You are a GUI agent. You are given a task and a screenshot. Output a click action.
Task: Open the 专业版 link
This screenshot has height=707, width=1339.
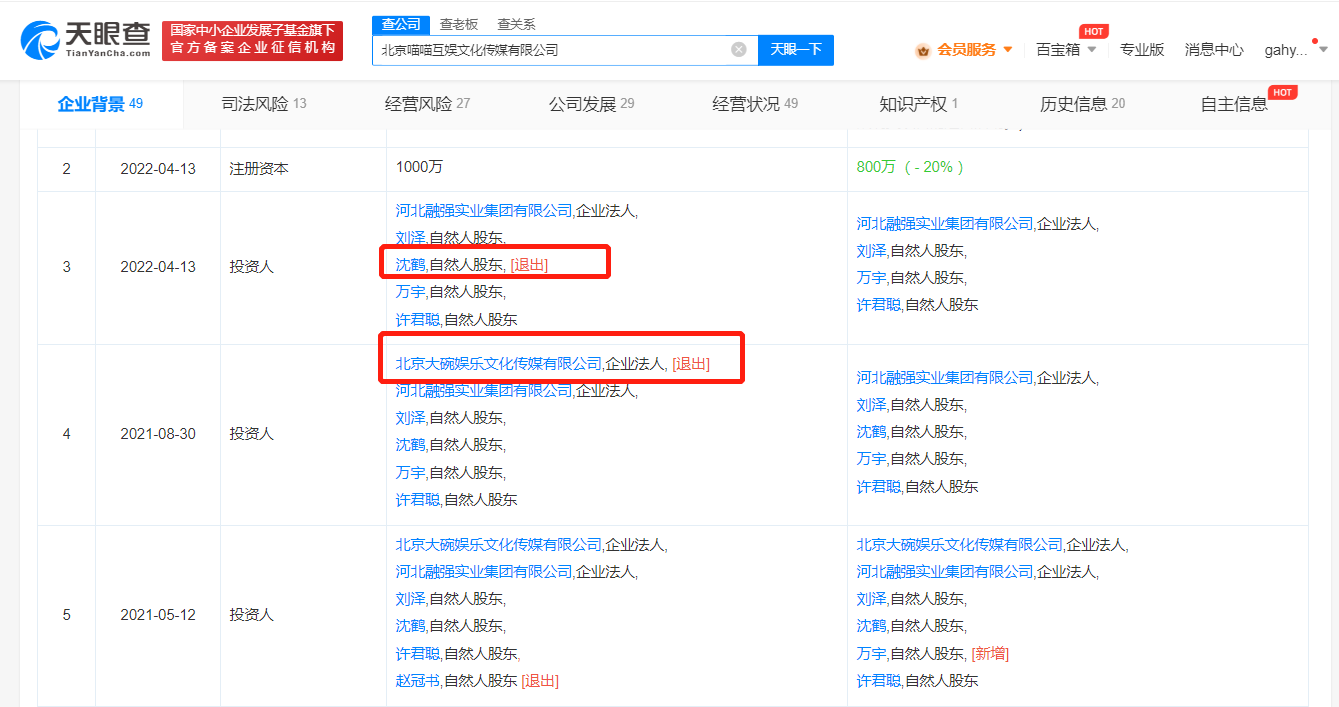1142,49
